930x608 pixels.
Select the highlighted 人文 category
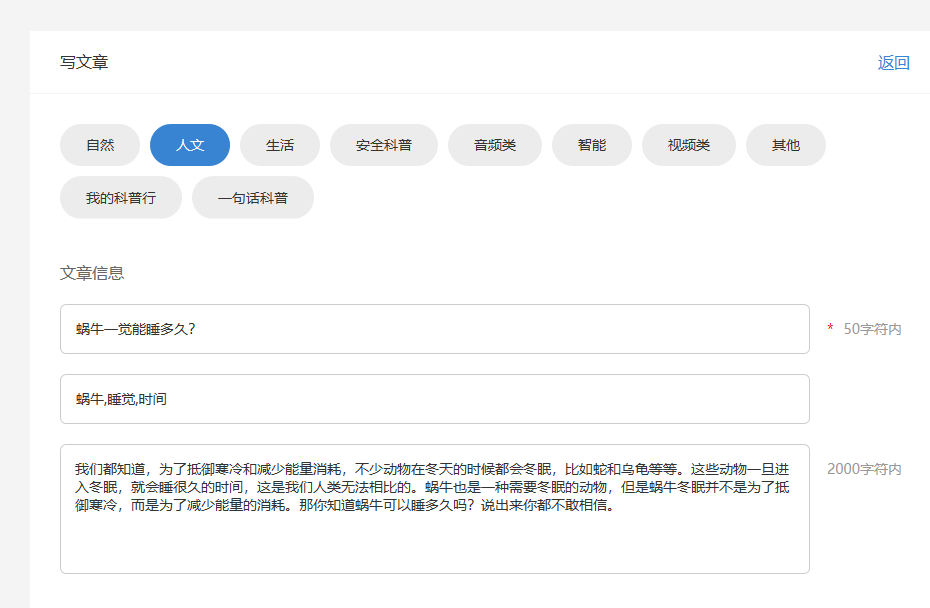coord(190,145)
